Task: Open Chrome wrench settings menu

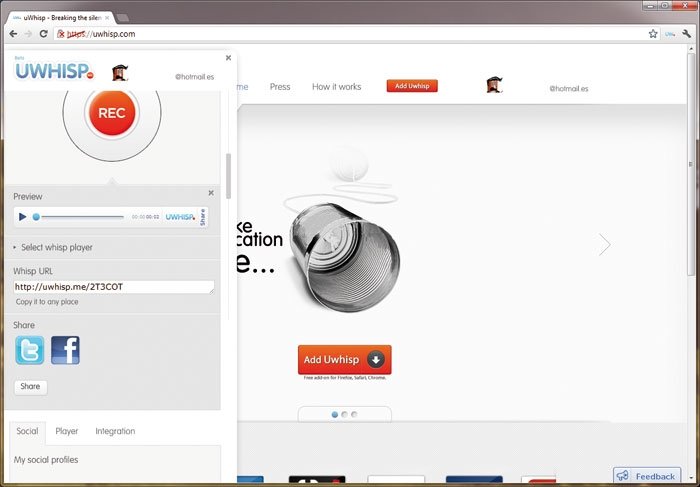Action: [x=687, y=34]
